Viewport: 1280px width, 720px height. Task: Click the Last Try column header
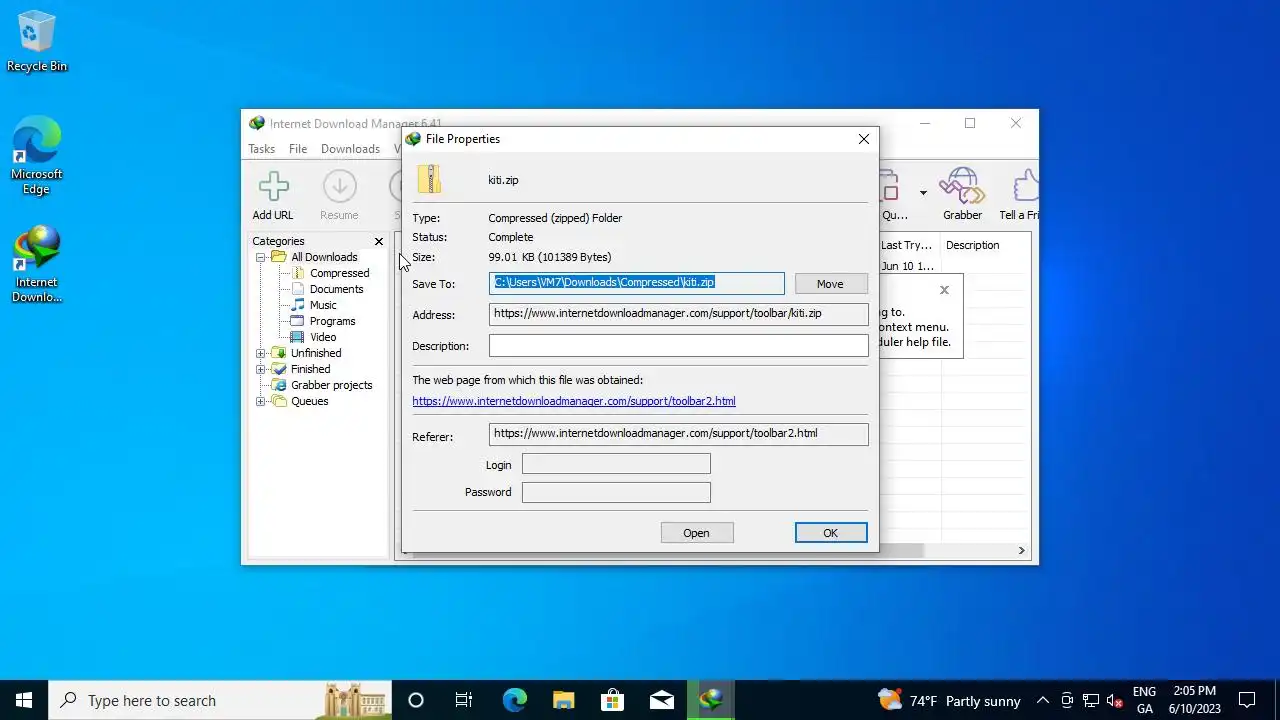coord(907,245)
